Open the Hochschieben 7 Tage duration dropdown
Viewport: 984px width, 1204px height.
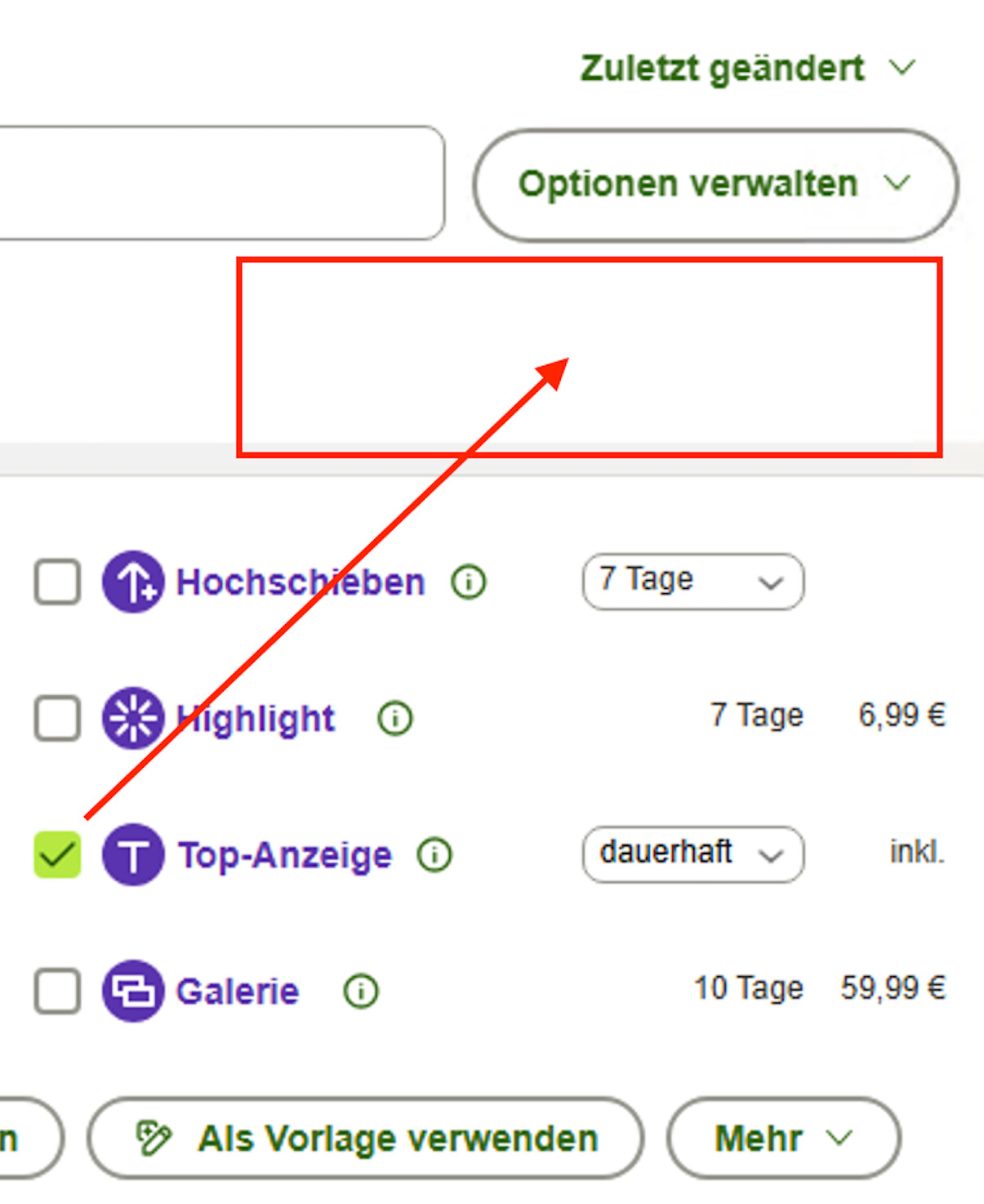(x=692, y=582)
